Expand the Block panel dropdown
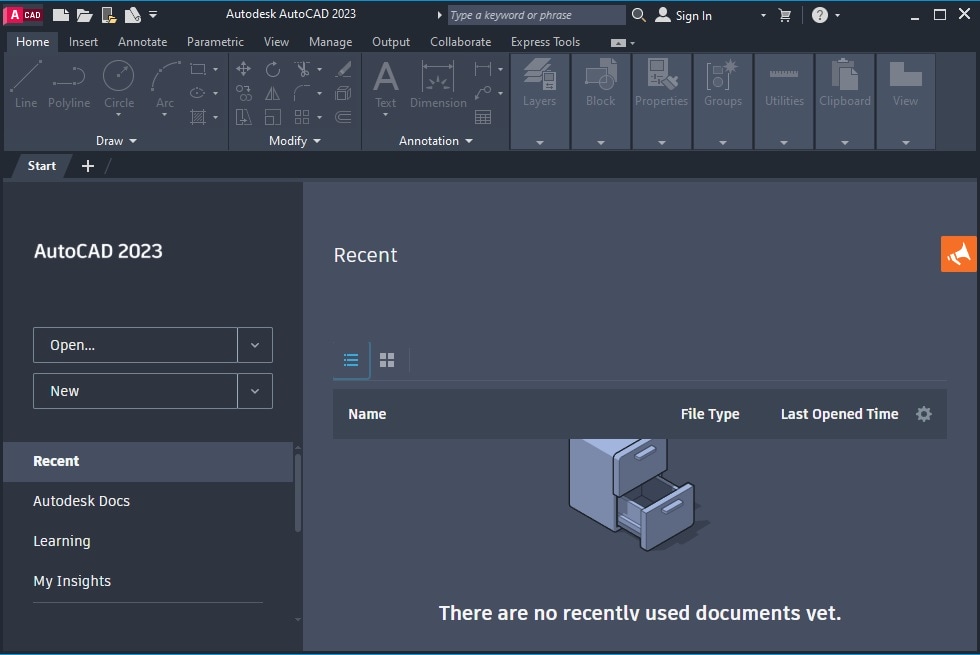This screenshot has height=655, width=980. click(601, 142)
